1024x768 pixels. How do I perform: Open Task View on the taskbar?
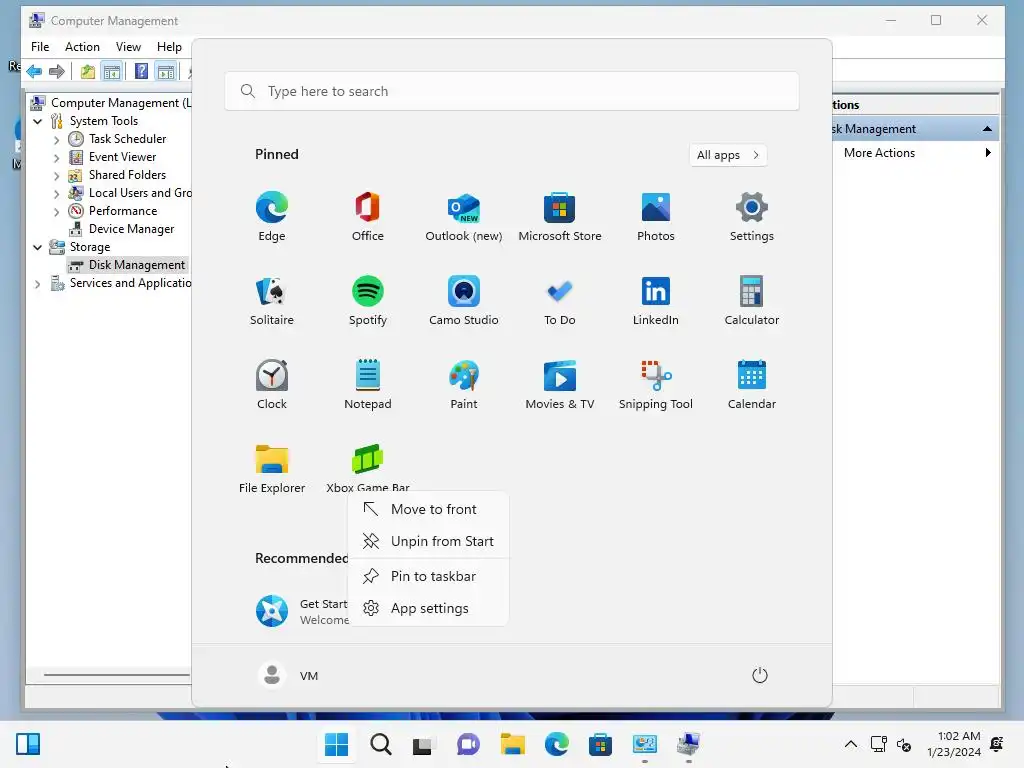click(422, 744)
